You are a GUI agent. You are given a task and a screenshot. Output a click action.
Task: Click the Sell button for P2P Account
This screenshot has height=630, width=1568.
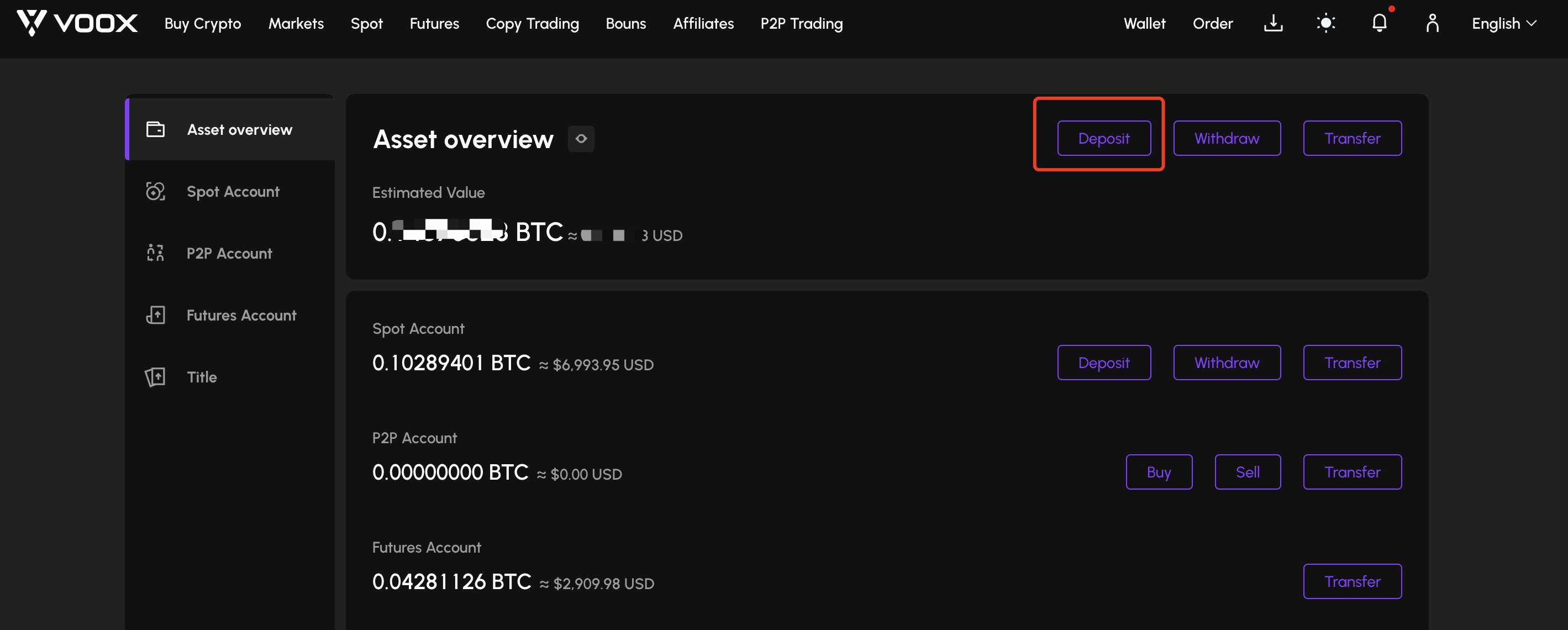click(1247, 473)
